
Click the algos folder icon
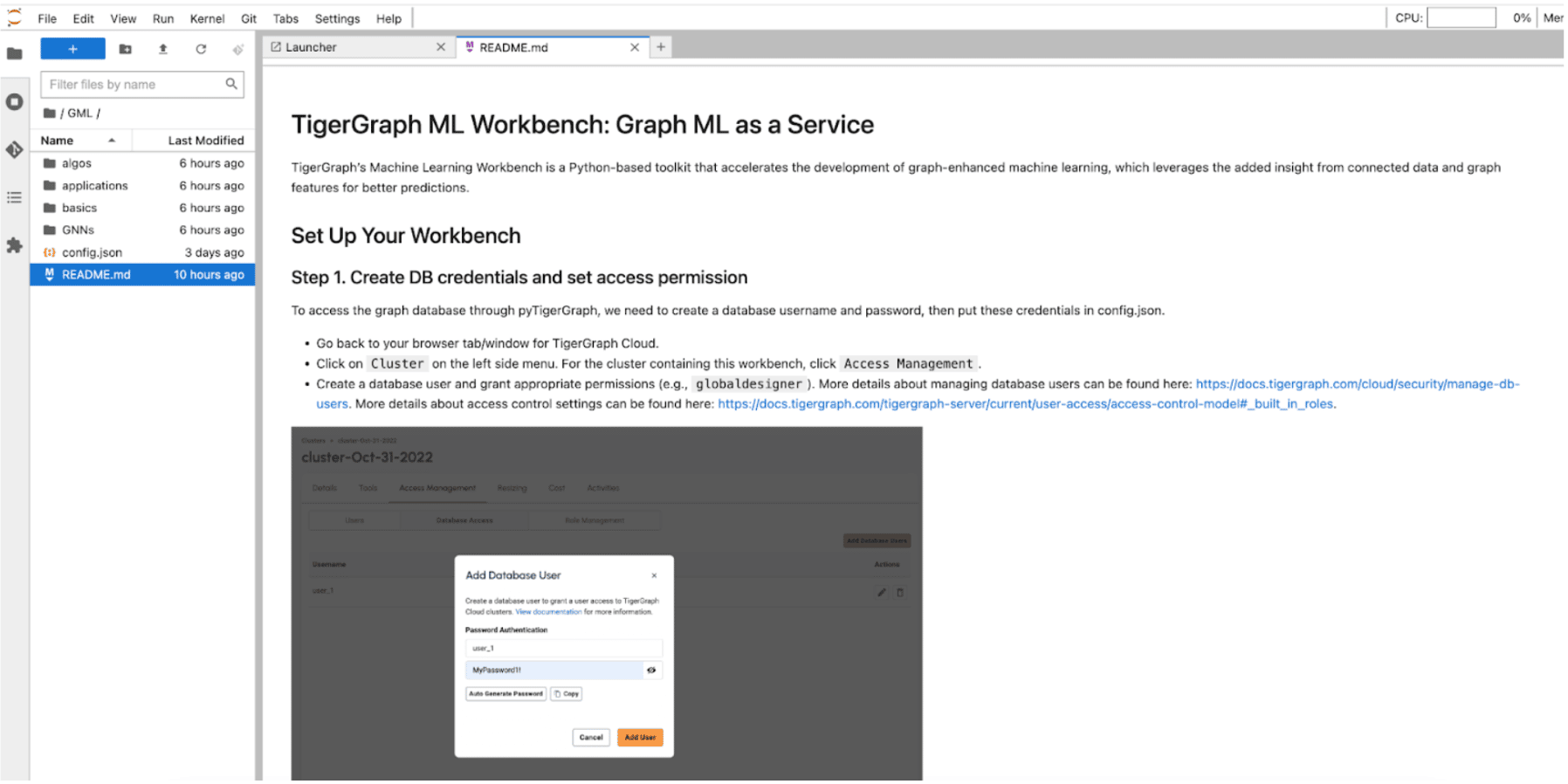click(x=50, y=163)
